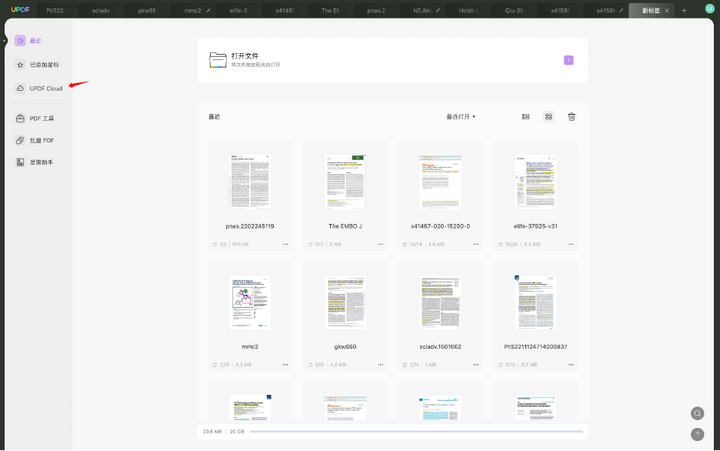Click the help question mark button
Screen dimensions: 720x451
tap(697, 434)
